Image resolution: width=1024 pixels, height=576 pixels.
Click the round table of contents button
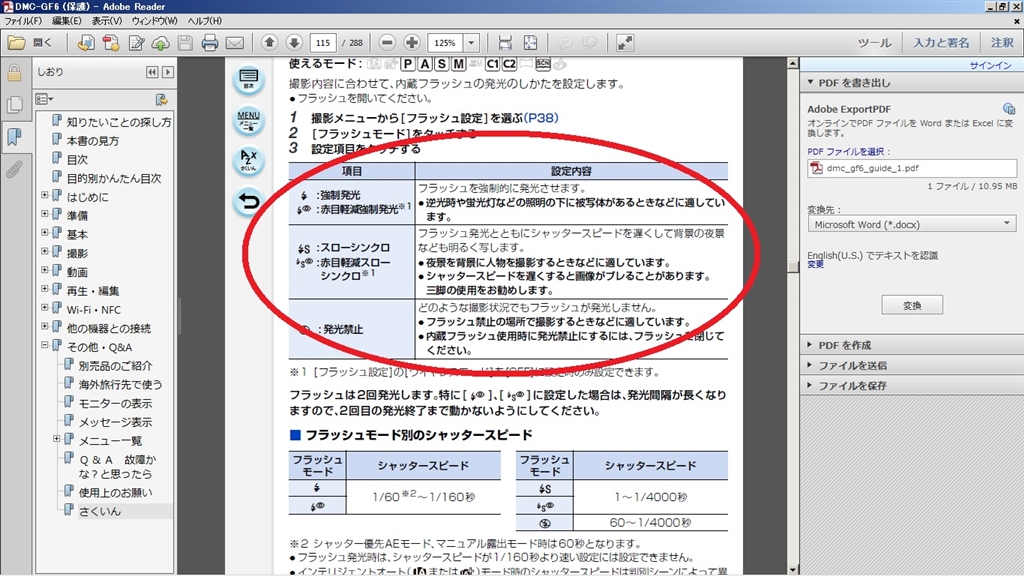249,80
